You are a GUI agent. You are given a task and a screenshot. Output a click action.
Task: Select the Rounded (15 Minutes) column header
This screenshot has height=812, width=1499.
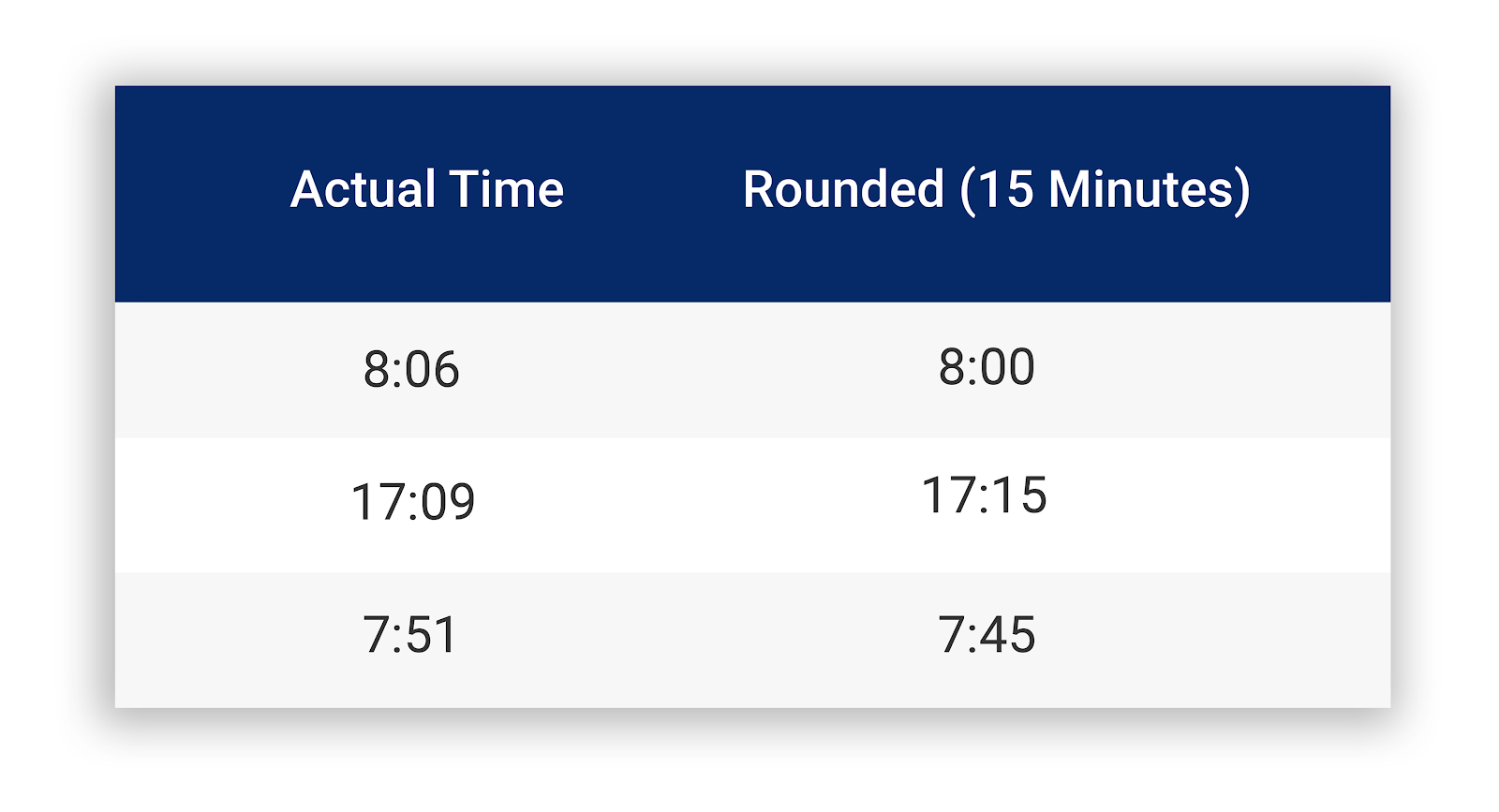pos(997,190)
